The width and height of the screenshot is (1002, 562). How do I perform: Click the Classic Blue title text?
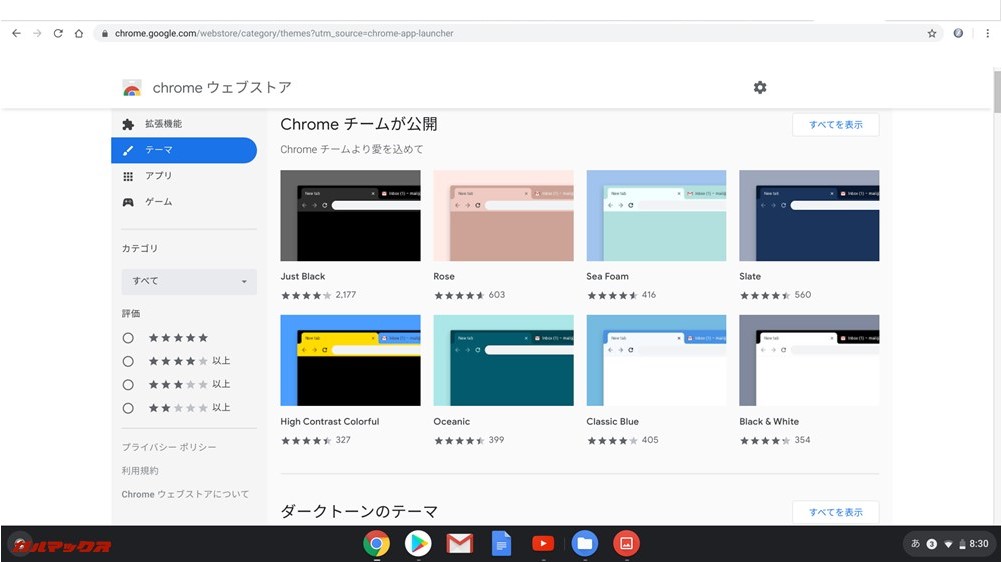(613, 421)
